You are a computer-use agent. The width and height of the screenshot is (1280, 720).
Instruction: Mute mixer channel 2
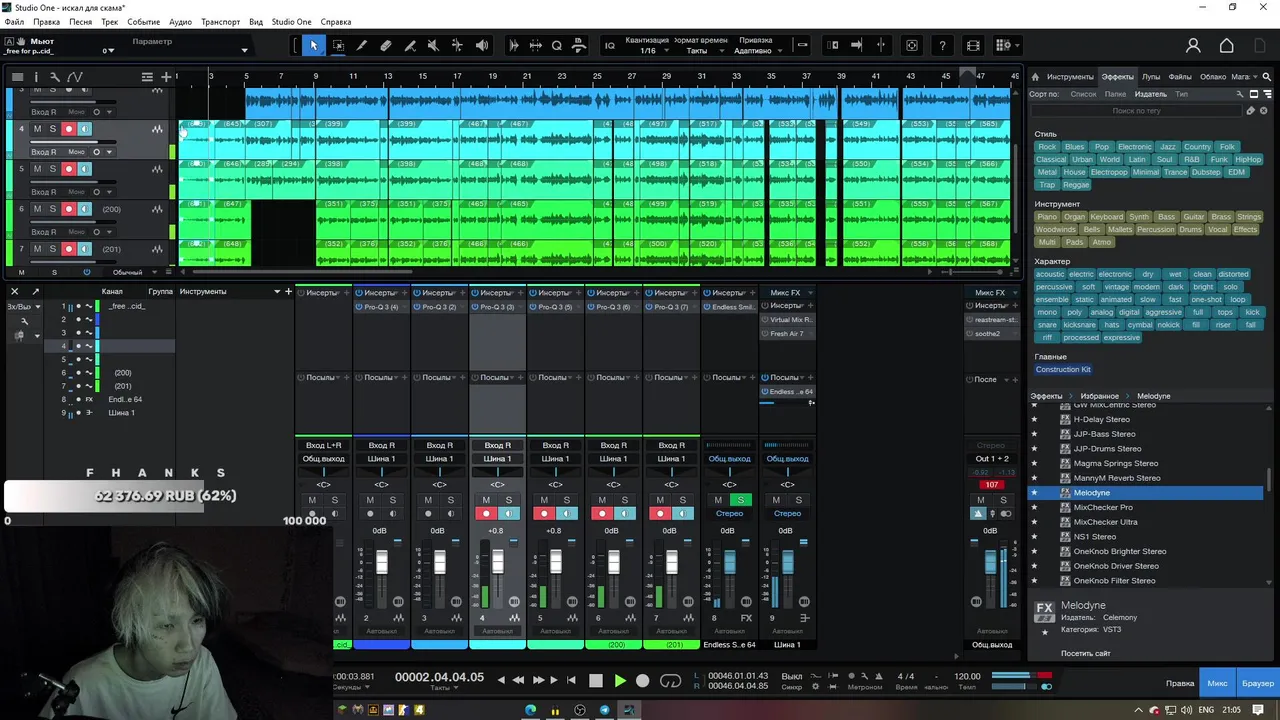pos(370,500)
